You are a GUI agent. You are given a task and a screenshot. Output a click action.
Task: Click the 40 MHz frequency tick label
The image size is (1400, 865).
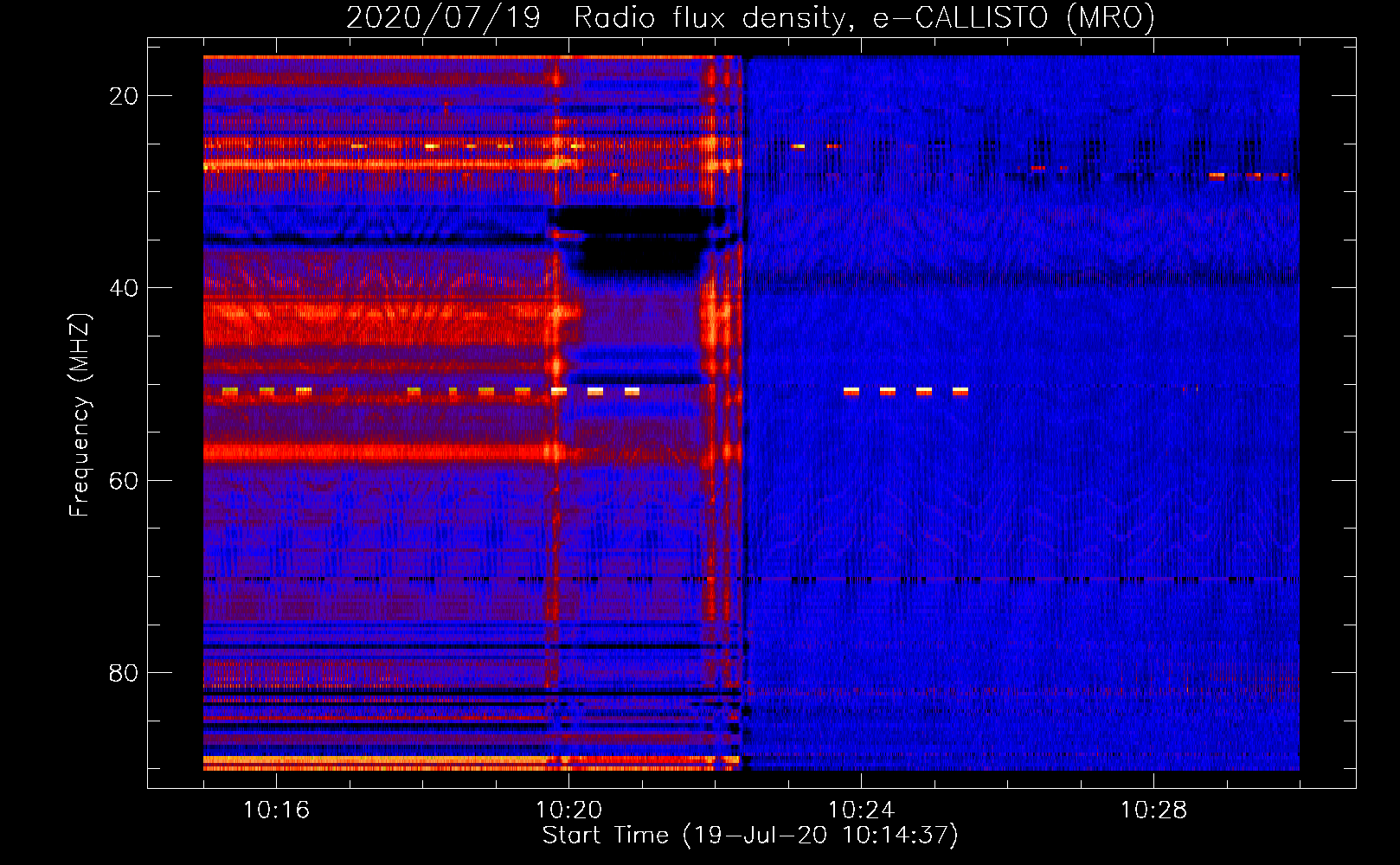pyautogui.click(x=124, y=288)
